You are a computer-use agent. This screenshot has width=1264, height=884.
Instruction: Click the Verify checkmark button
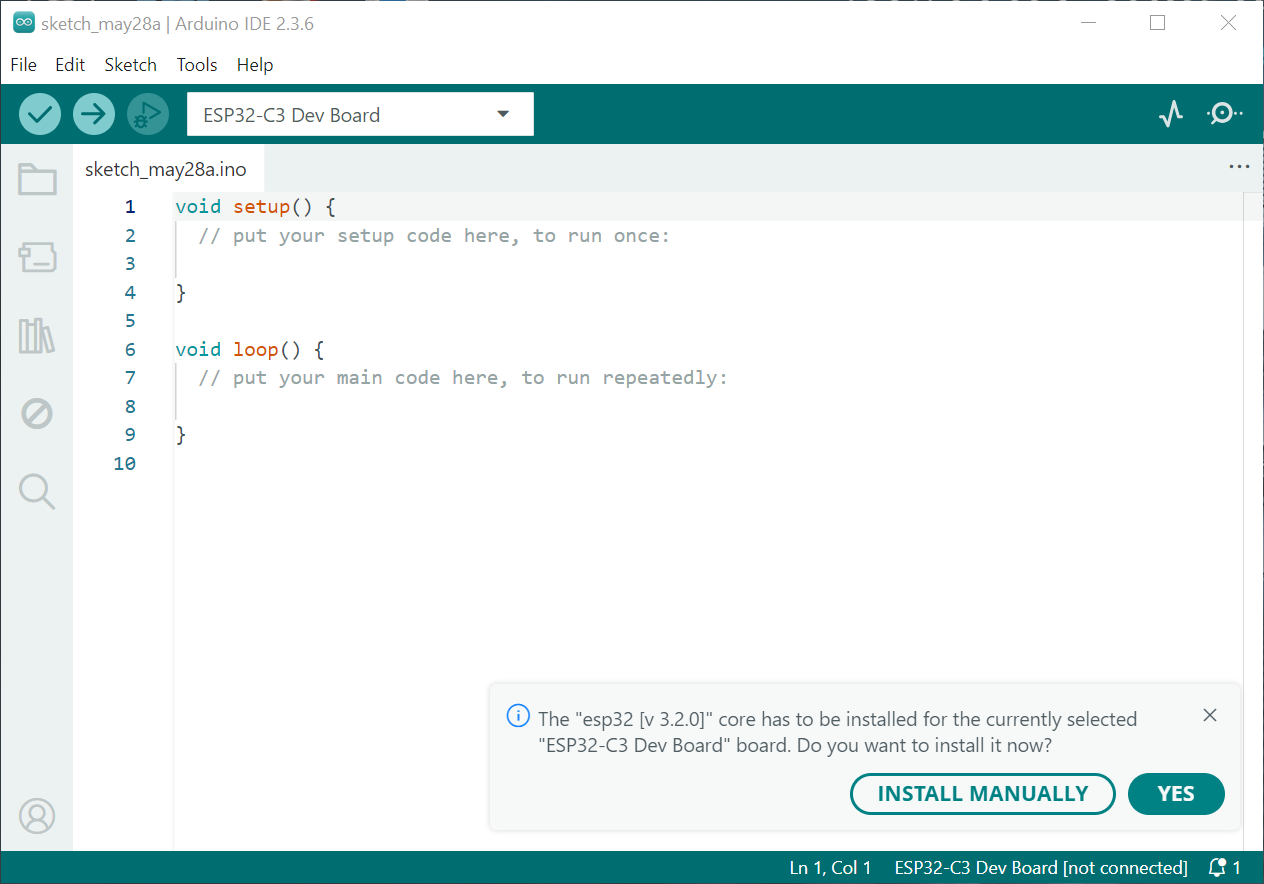coord(40,114)
